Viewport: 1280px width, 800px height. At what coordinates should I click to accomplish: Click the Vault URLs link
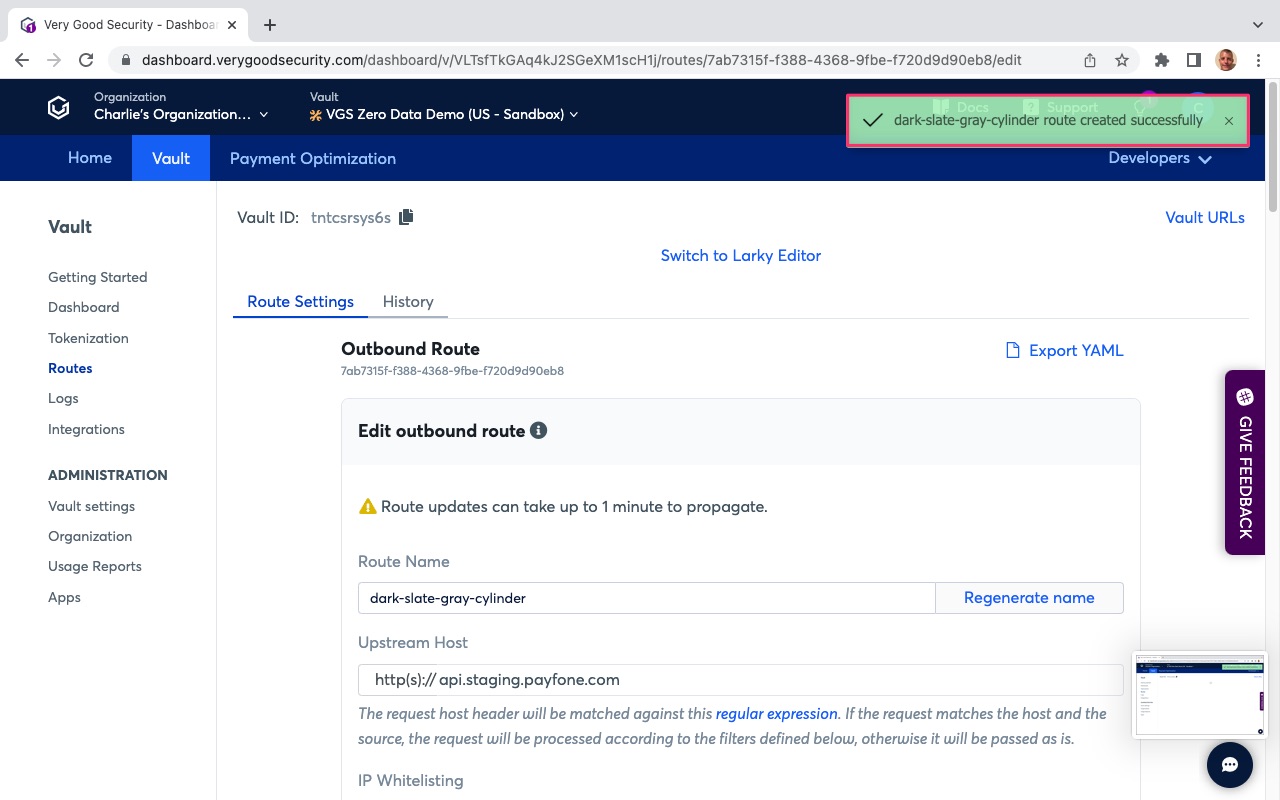(1205, 217)
